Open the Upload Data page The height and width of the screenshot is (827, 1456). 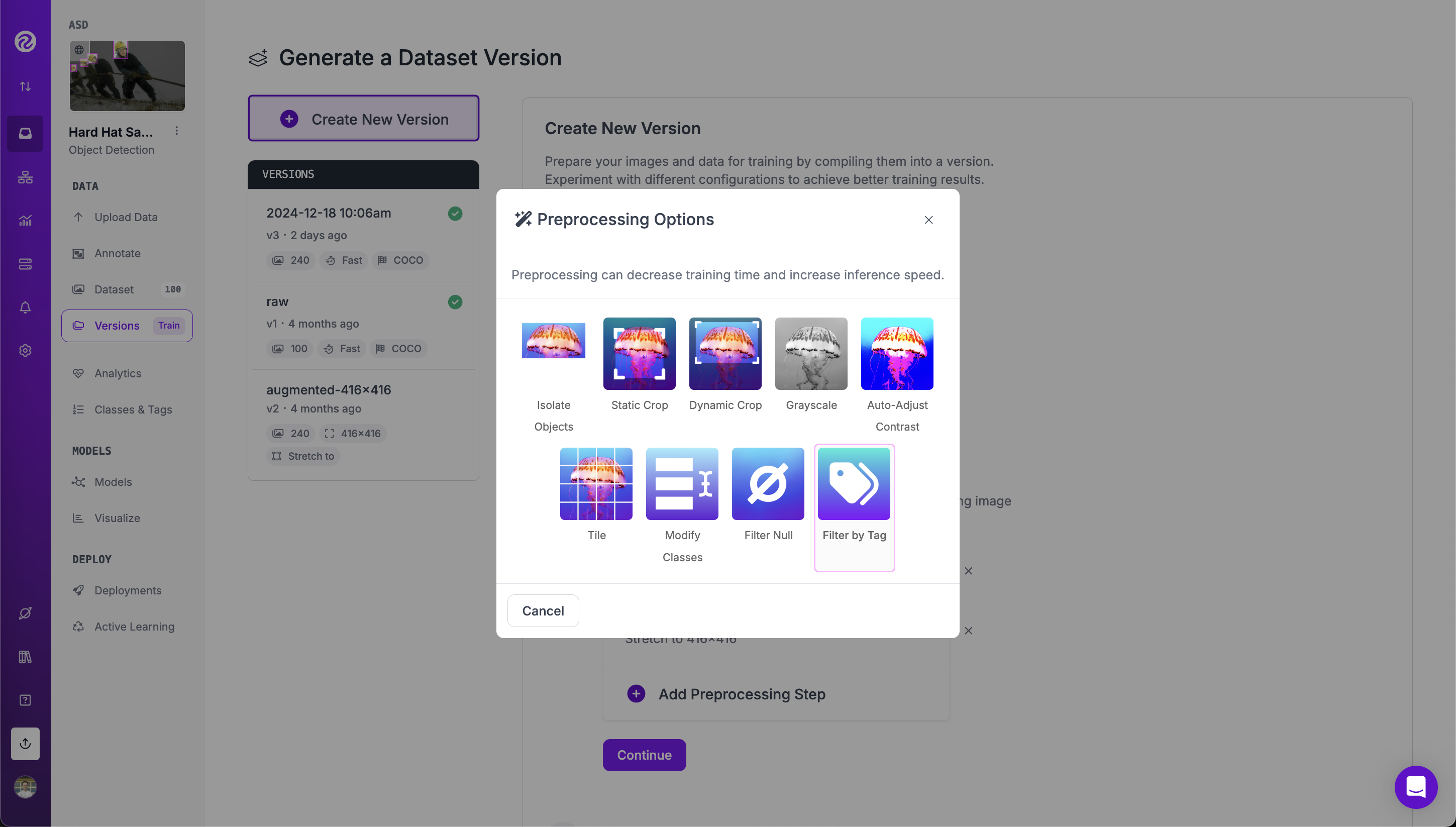[126, 217]
